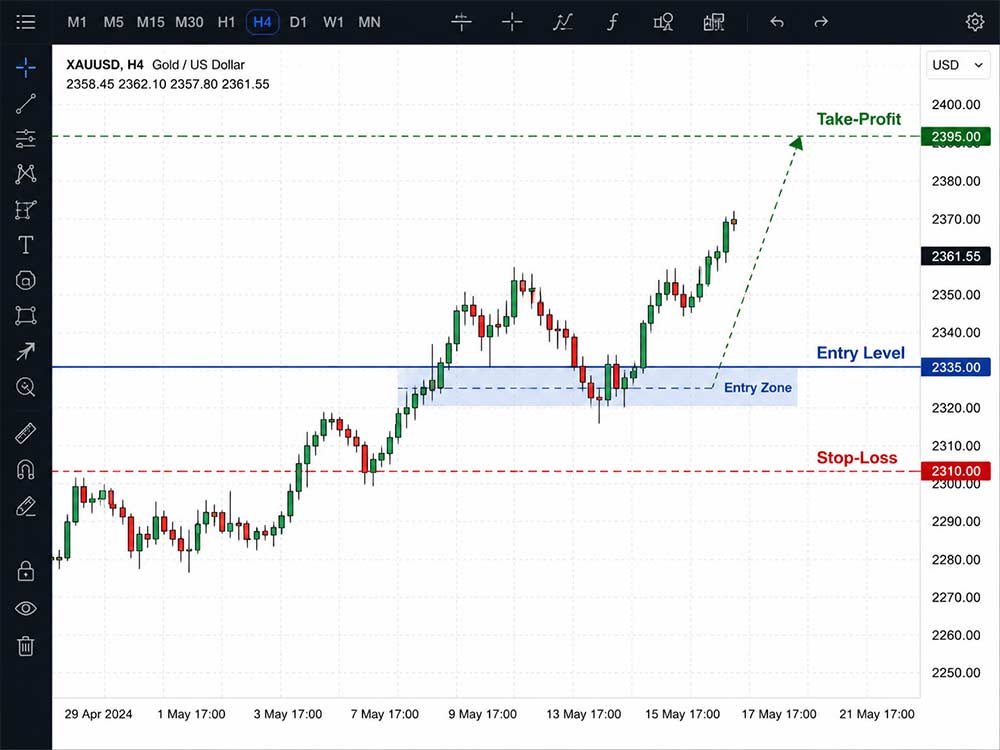Switch to D1 daily timeframe
The width and height of the screenshot is (1000, 750).
(298, 22)
